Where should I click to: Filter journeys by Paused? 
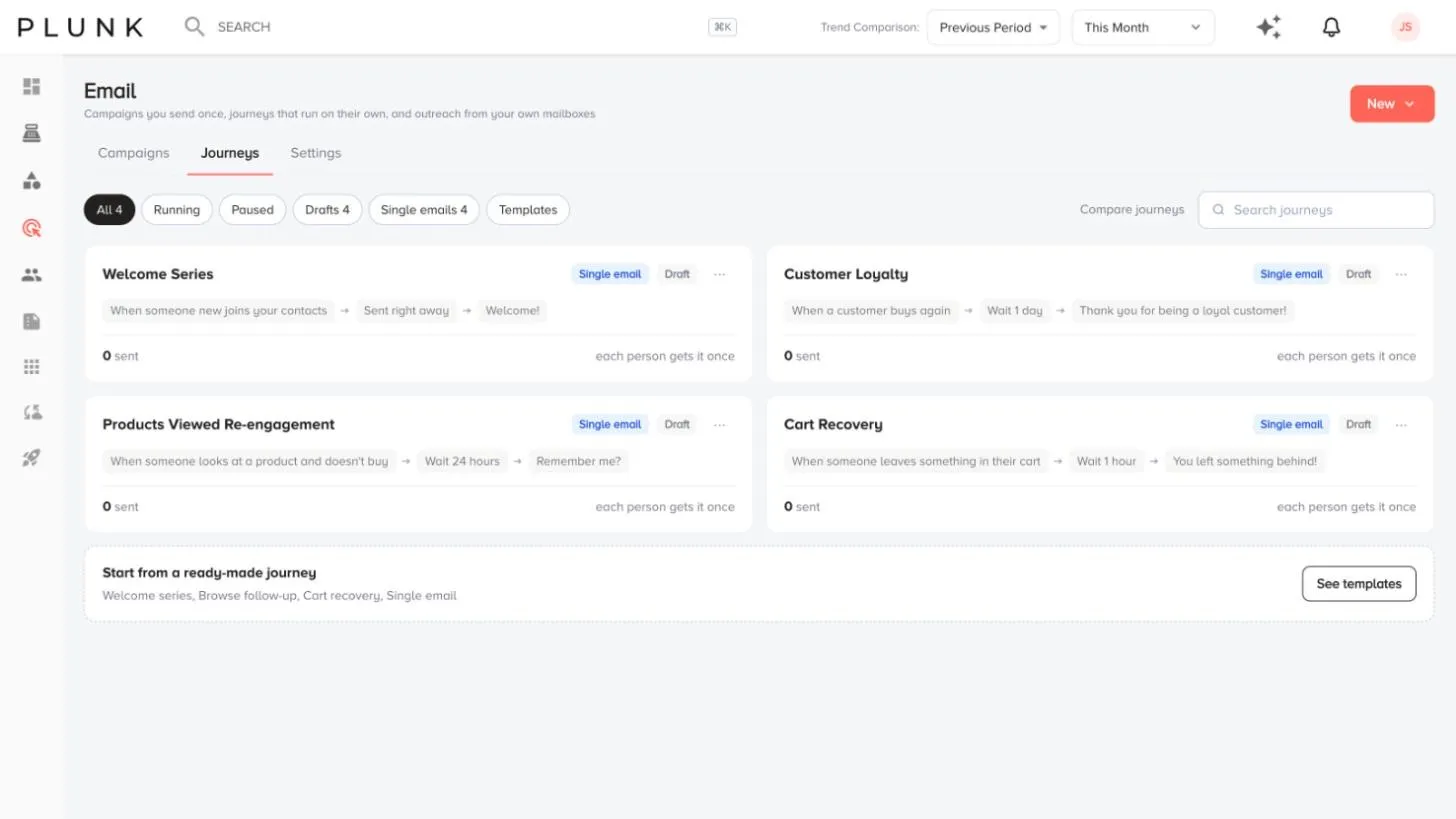[253, 210]
